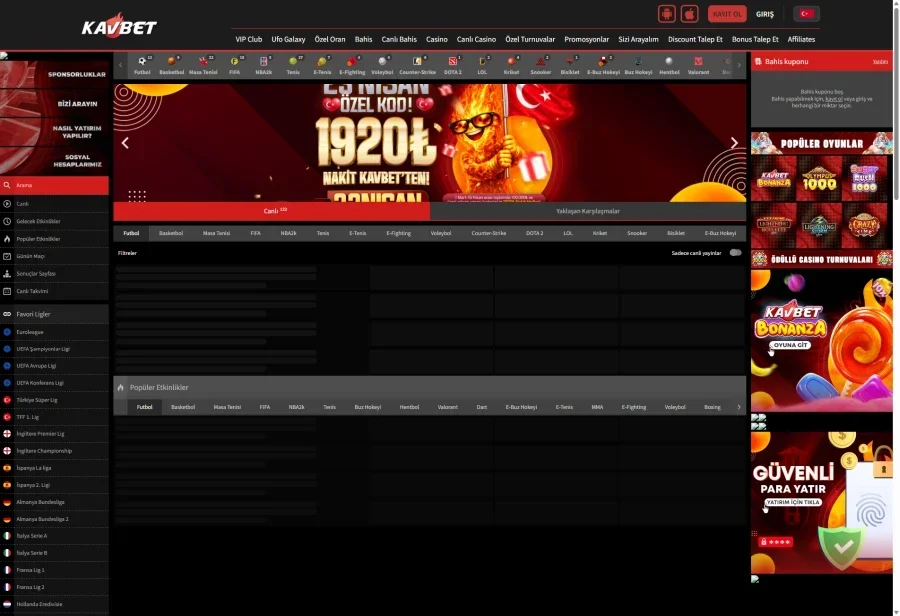The width and height of the screenshot is (900, 616).
Task: Select the Masa Tenisi sport icon
Action: coord(203,65)
